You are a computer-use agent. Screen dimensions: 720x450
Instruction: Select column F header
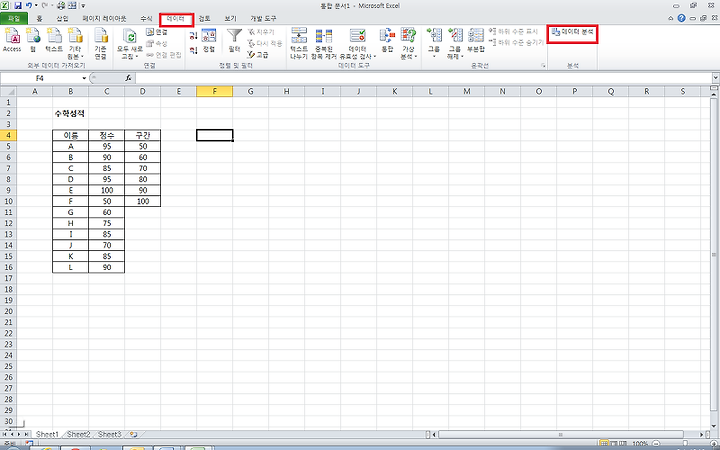(x=214, y=91)
